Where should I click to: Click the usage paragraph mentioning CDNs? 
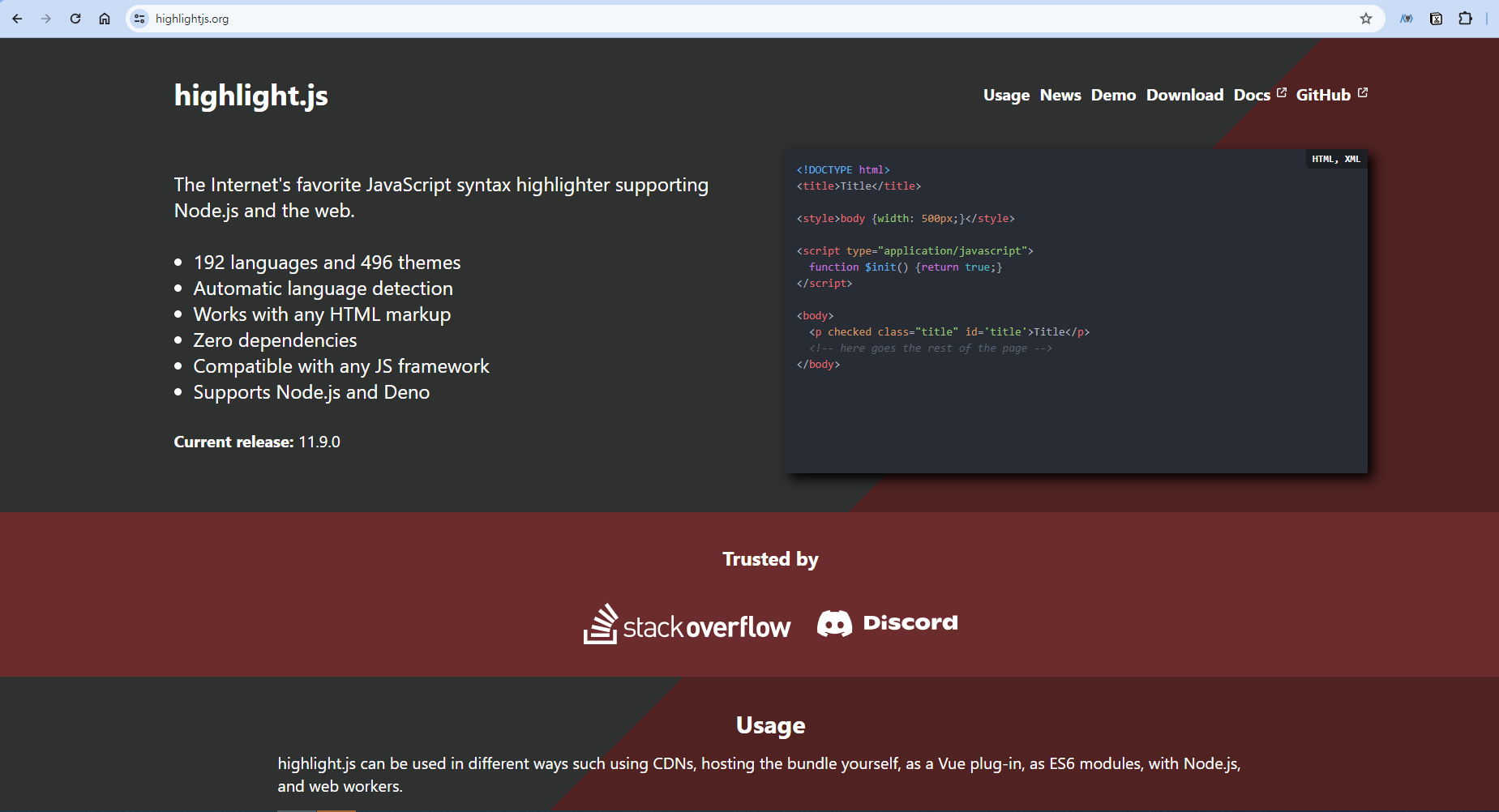[759, 775]
